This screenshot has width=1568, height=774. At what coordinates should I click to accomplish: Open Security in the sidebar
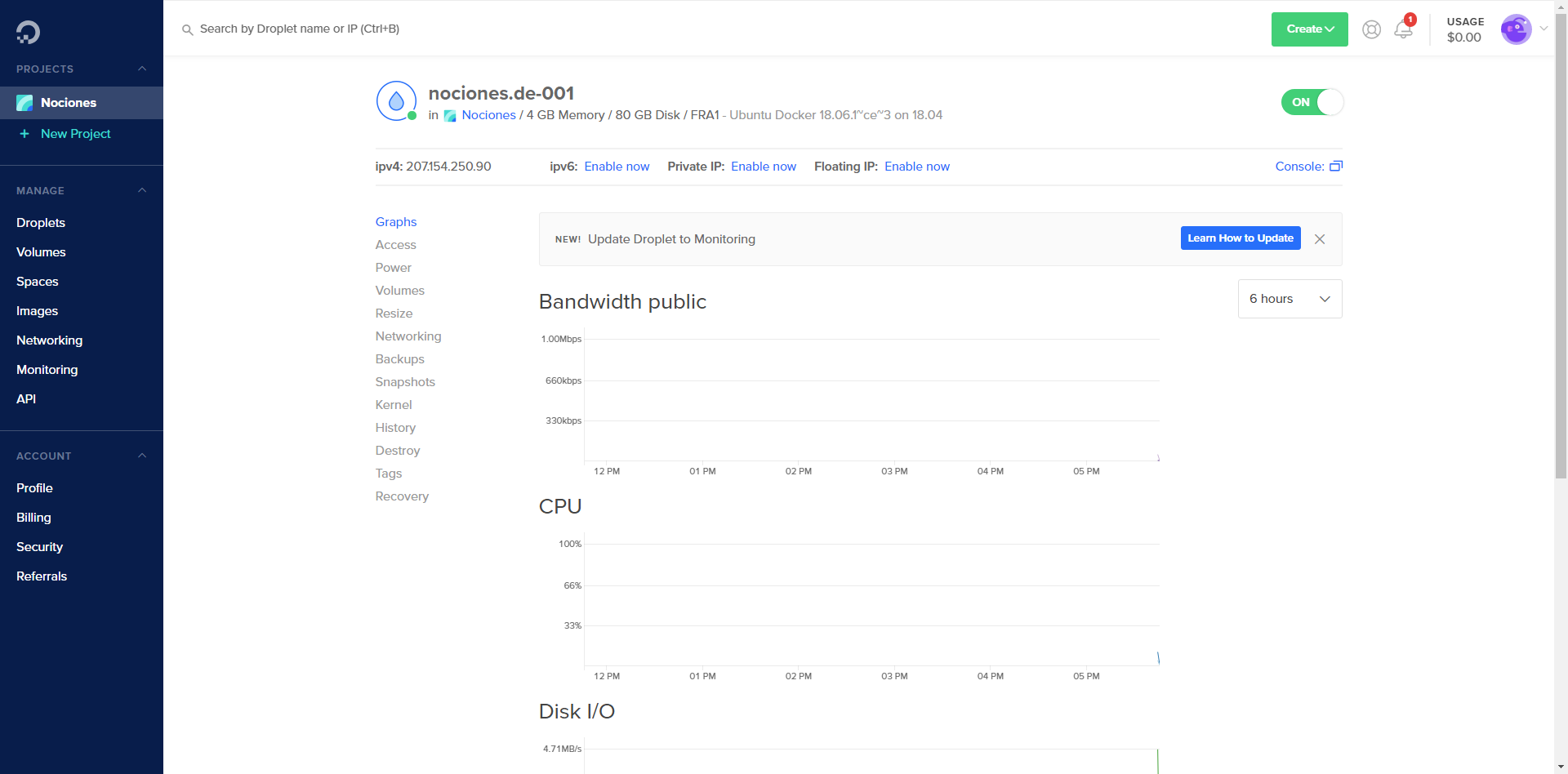tap(39, 547)
